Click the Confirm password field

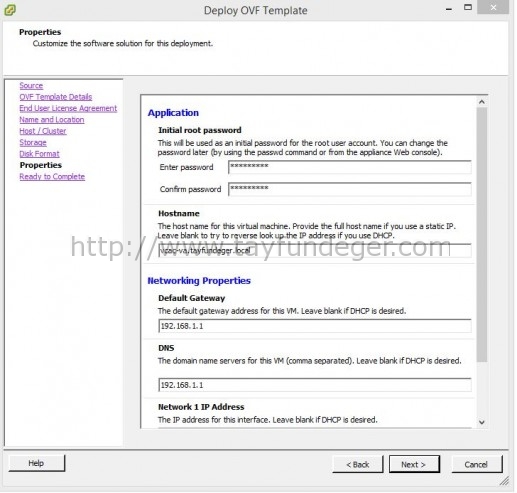click(350, 189)
